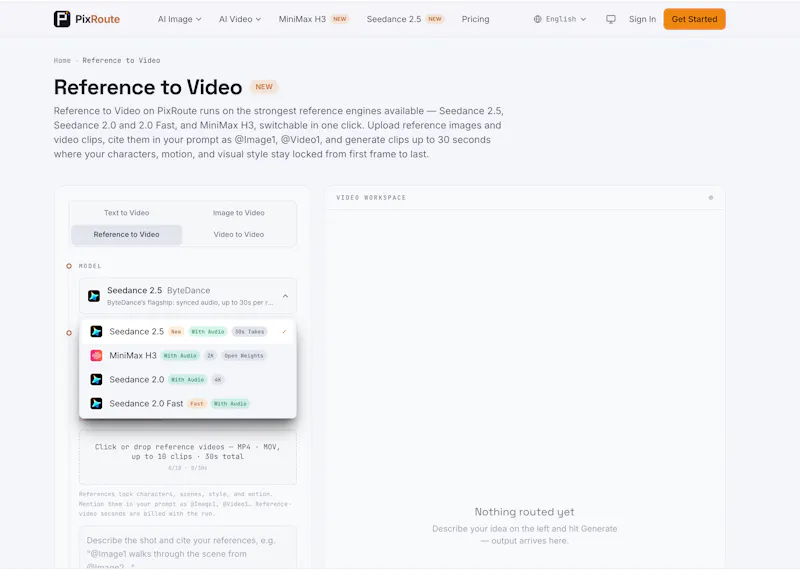The height and width of the screenshot is (570, 800).
Task: Switch to Image to Video tab
Action: [238, 213]
